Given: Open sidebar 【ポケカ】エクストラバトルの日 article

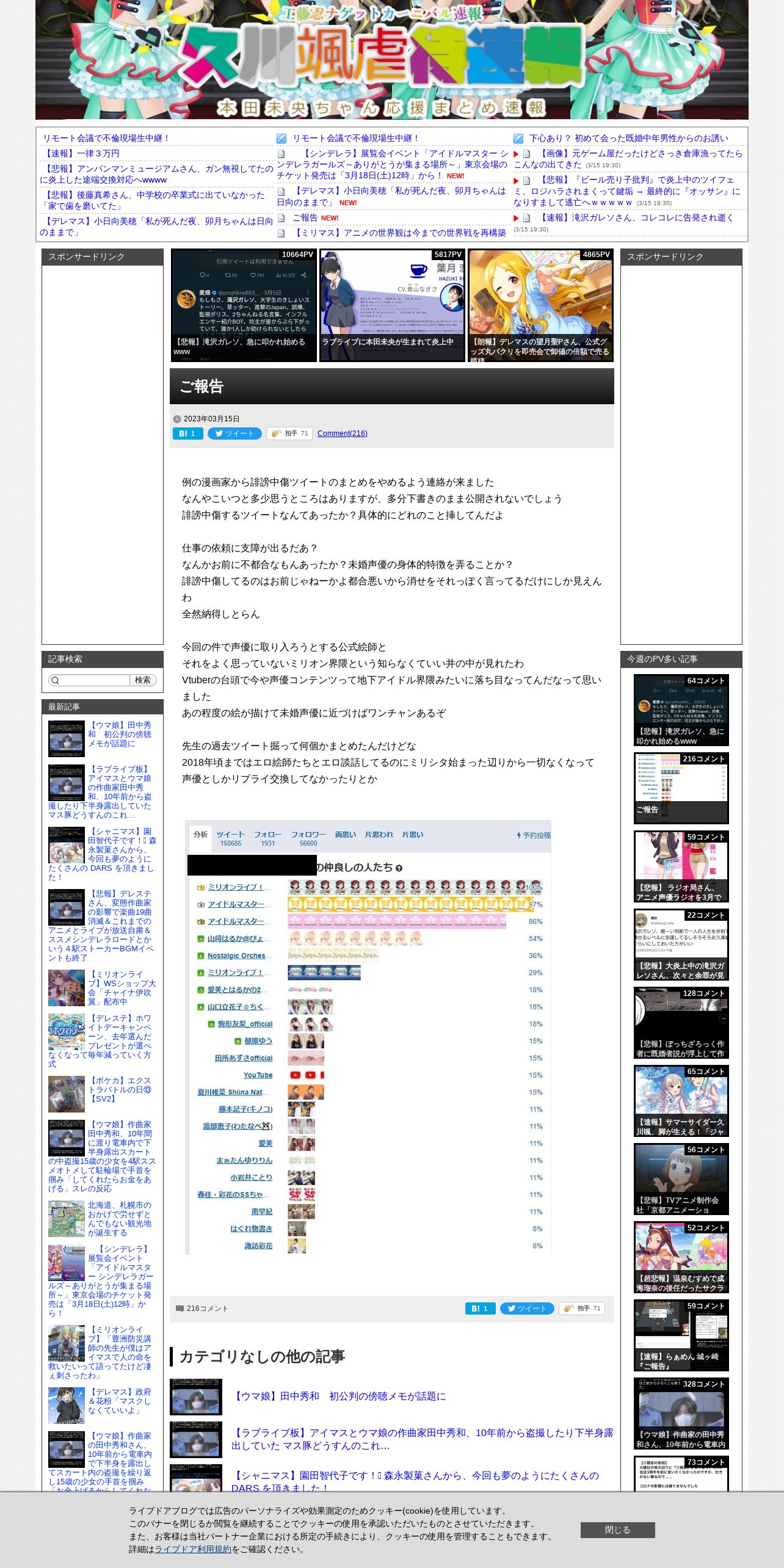Looking at the screenshot, I should coord(120,1089).
